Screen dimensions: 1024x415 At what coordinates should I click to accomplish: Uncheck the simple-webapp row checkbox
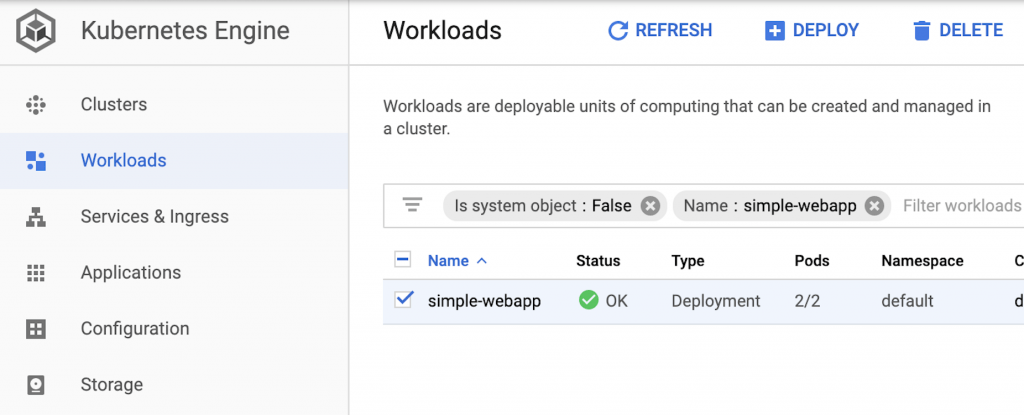pyautogui.click(x=404, y=300)
